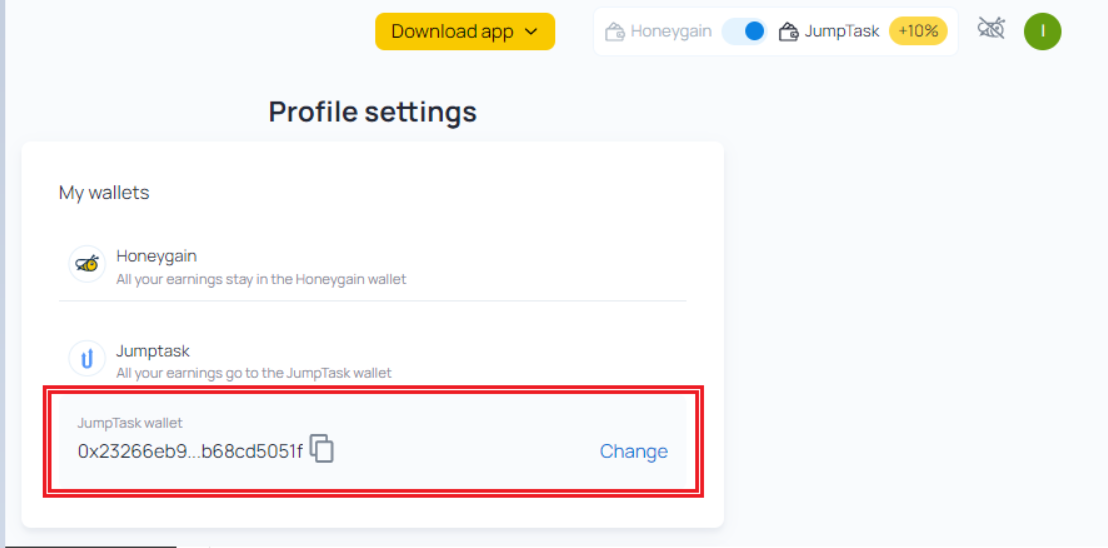
Task: Click the My wallets heading
Action: tap(105, 193)
